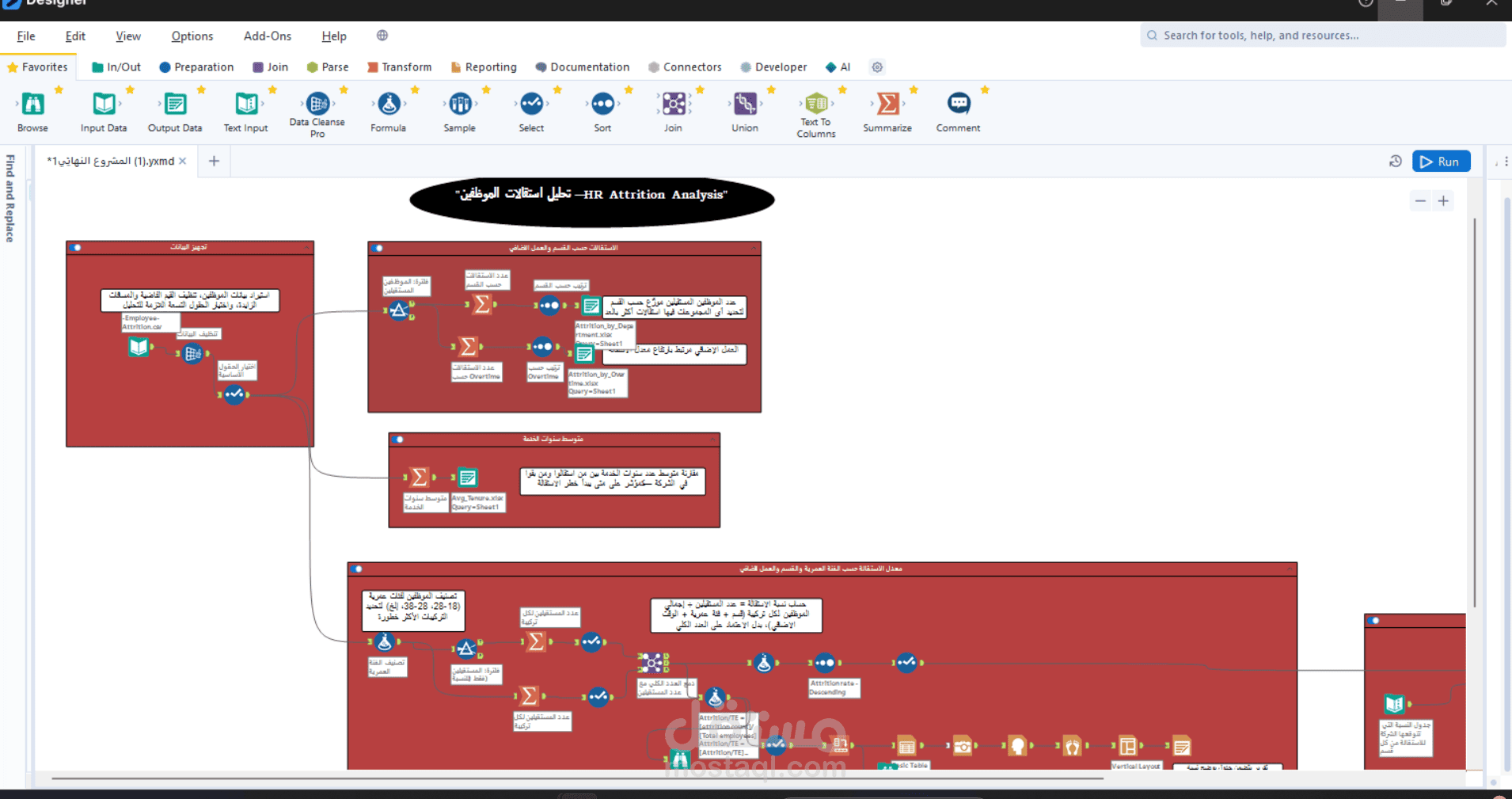1512x799 pixels.
Task: Open the File menu
Action: (x=26, y=36)
